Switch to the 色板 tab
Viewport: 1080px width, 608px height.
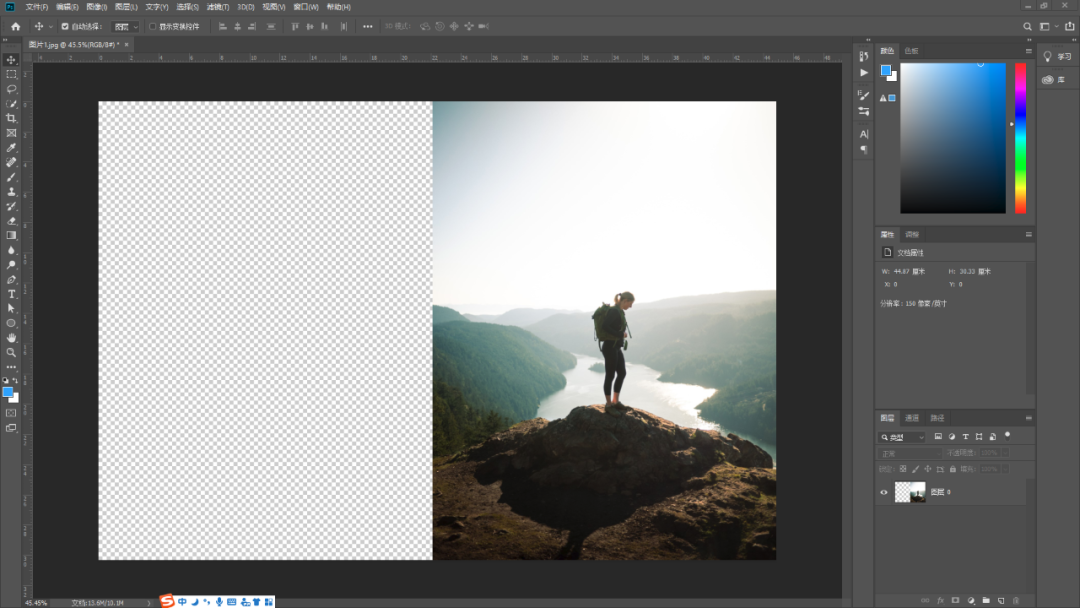tap(911, 51)
